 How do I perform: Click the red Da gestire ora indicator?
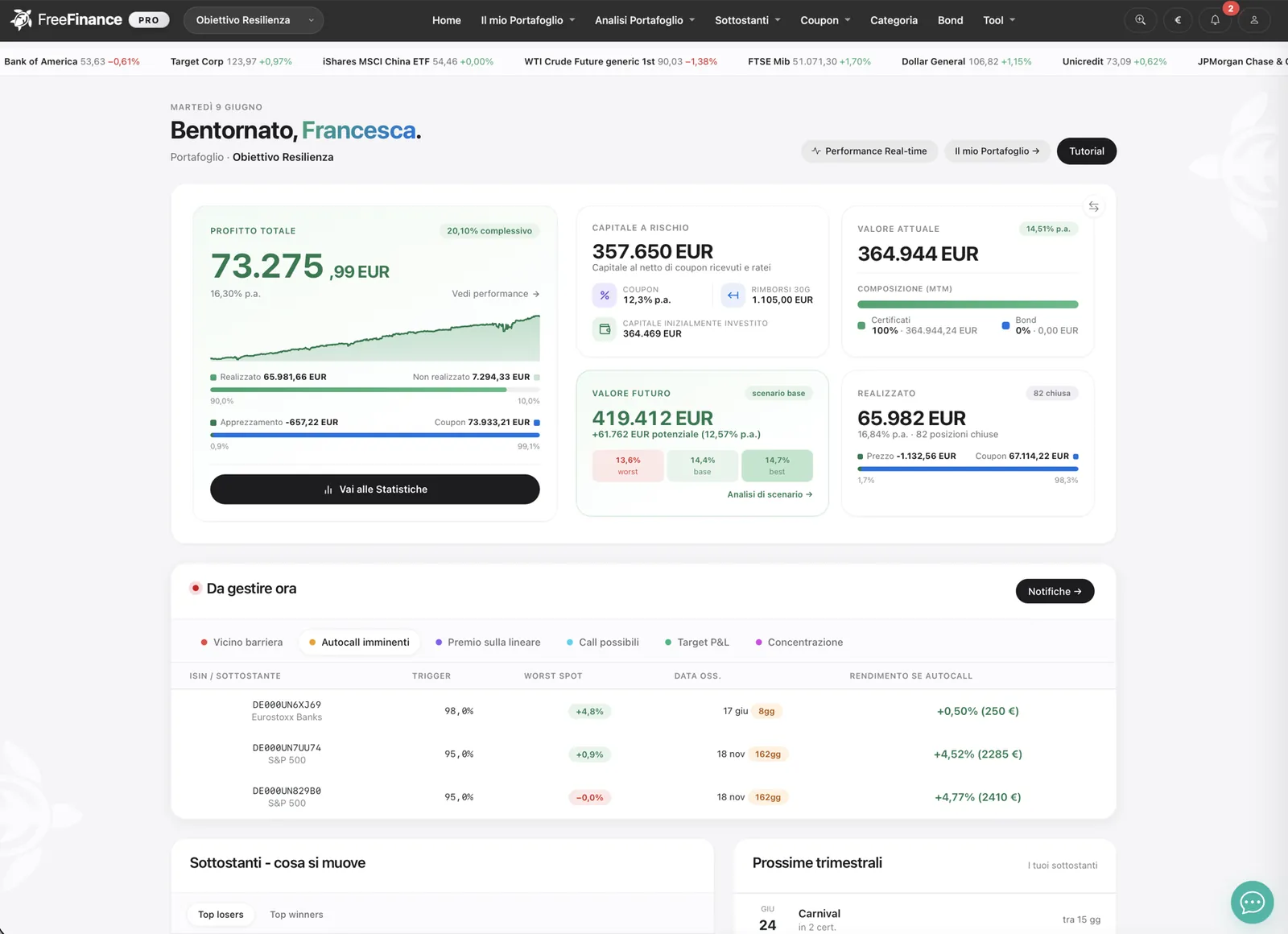pos(196,589)
